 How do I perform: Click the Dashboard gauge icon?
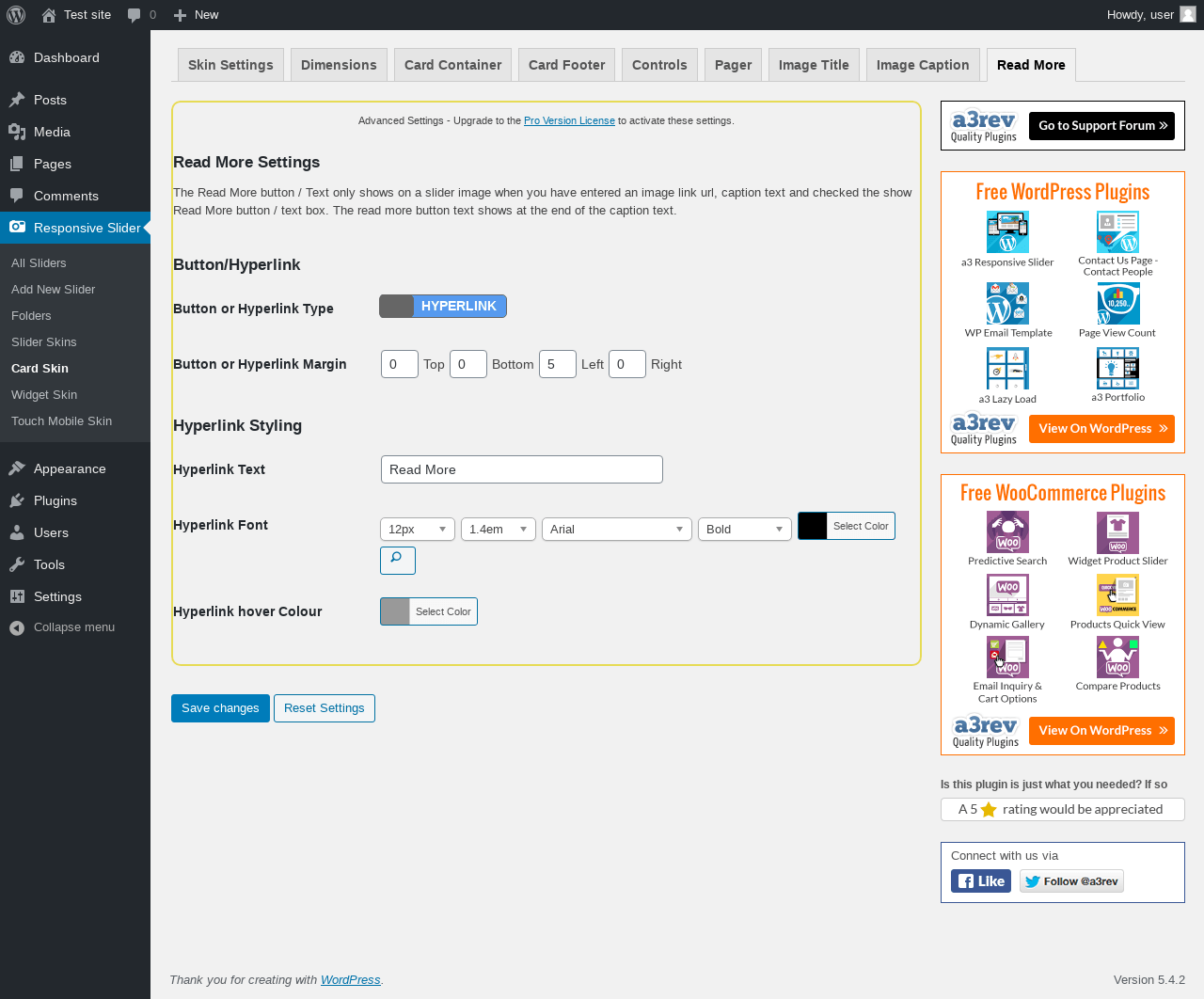[x=17, y=57]
